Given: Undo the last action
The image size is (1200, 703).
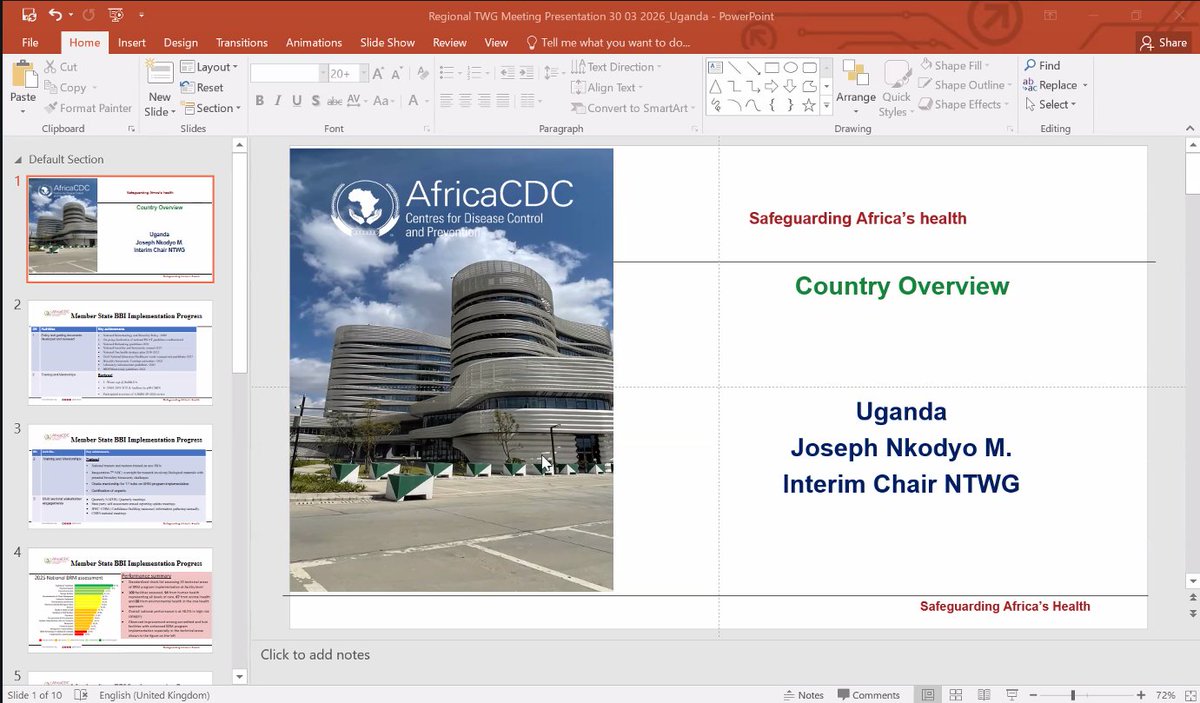Looking at the screenshot, I should click(55, 14).
